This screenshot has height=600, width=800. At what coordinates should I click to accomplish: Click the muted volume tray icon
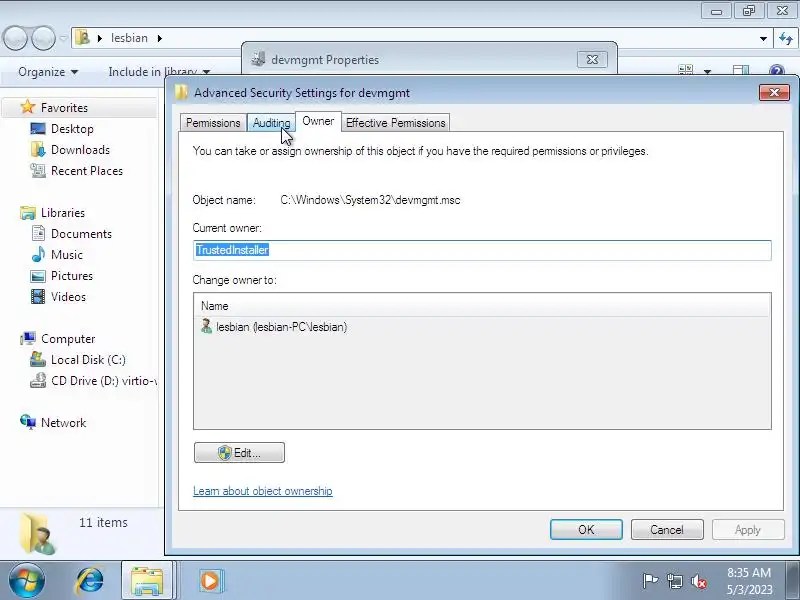point(698,581)
